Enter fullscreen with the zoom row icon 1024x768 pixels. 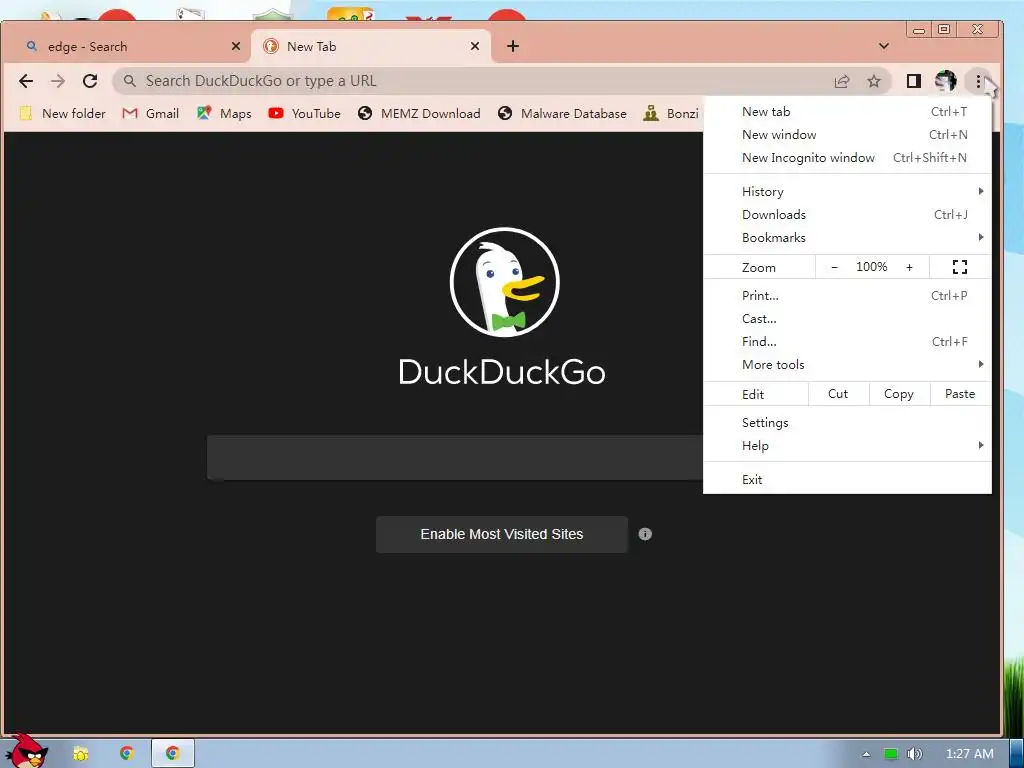click(x=959, y=267)
